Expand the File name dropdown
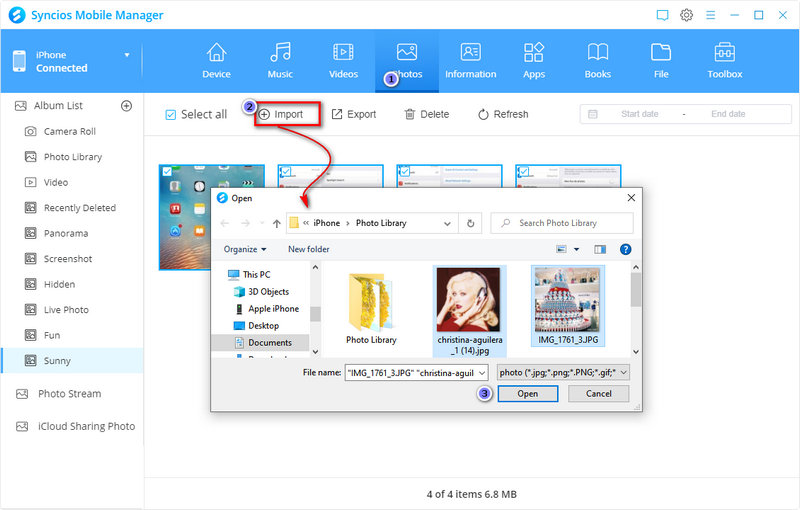This screenshot has width=800, height=510. 482,373
